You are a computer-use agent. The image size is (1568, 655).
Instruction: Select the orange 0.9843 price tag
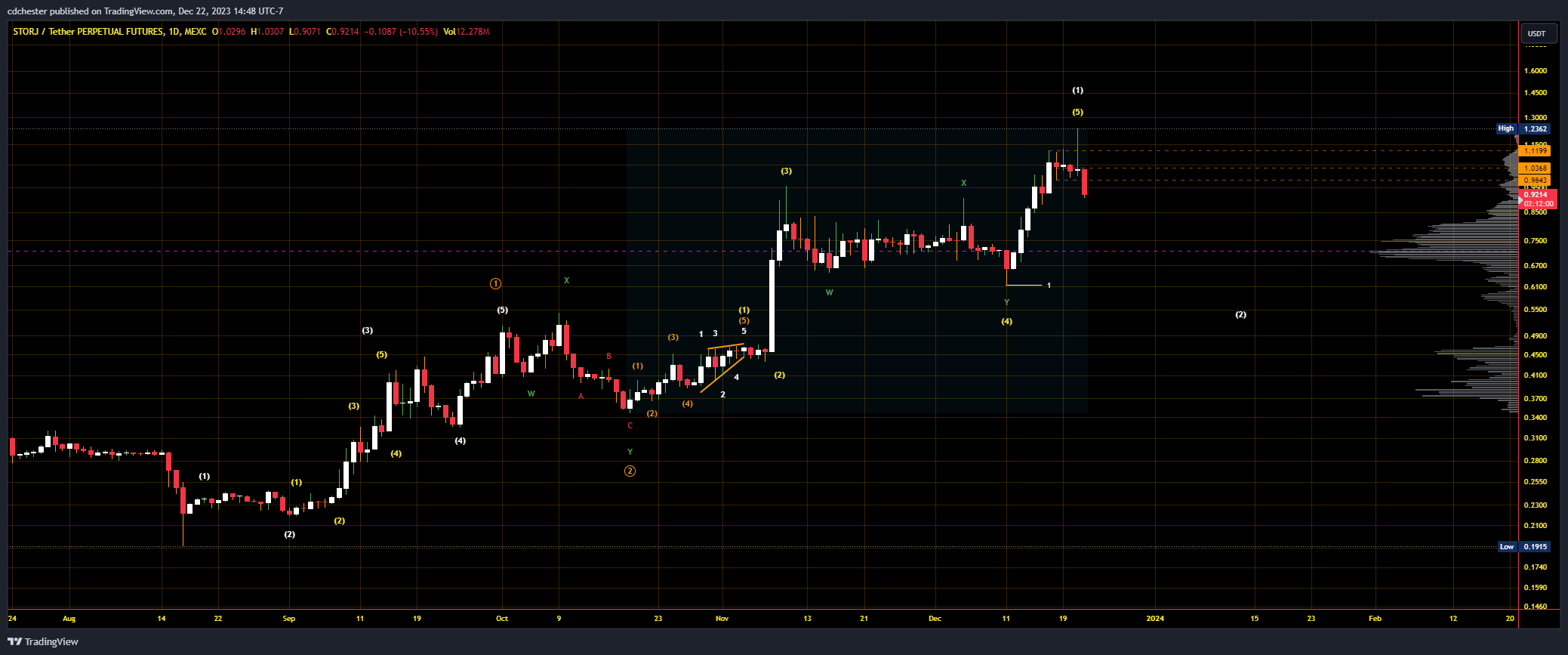[1536, 180]
